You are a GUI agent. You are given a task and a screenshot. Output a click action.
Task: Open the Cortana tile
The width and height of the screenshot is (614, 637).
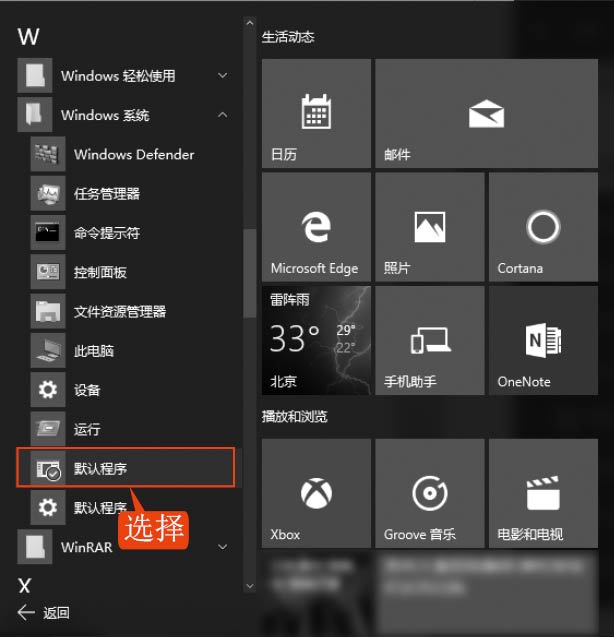[543, 227]
